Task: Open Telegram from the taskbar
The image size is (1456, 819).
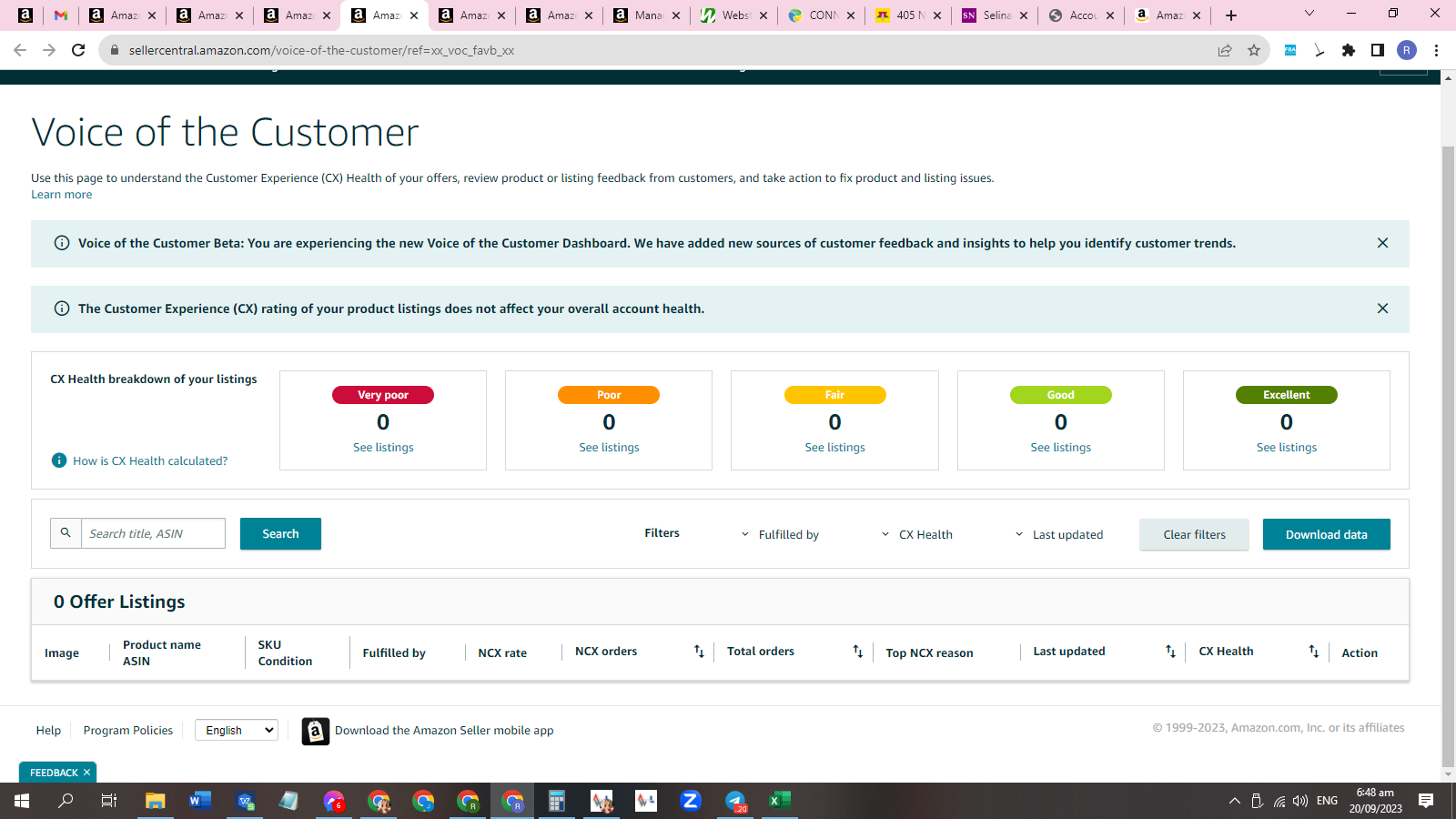Action: pos(735,801)
